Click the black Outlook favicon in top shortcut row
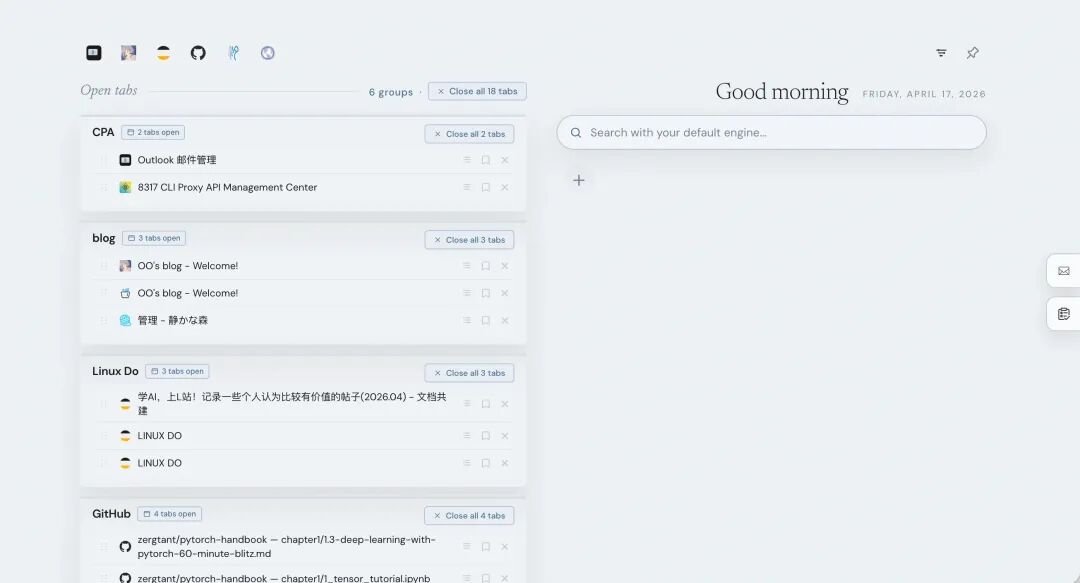This screenshot has width=1080, height=583. point(94,53)
